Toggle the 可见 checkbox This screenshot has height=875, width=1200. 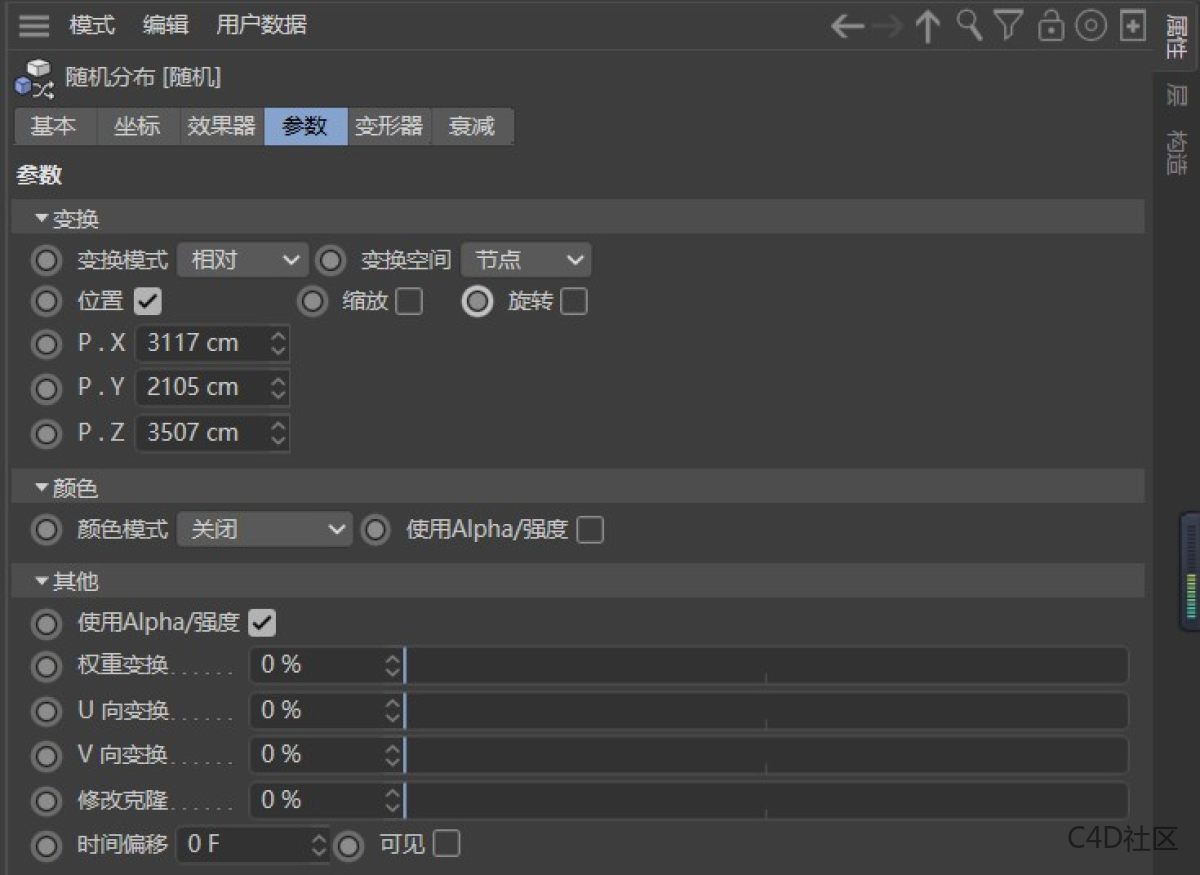(x=446, y=844)
